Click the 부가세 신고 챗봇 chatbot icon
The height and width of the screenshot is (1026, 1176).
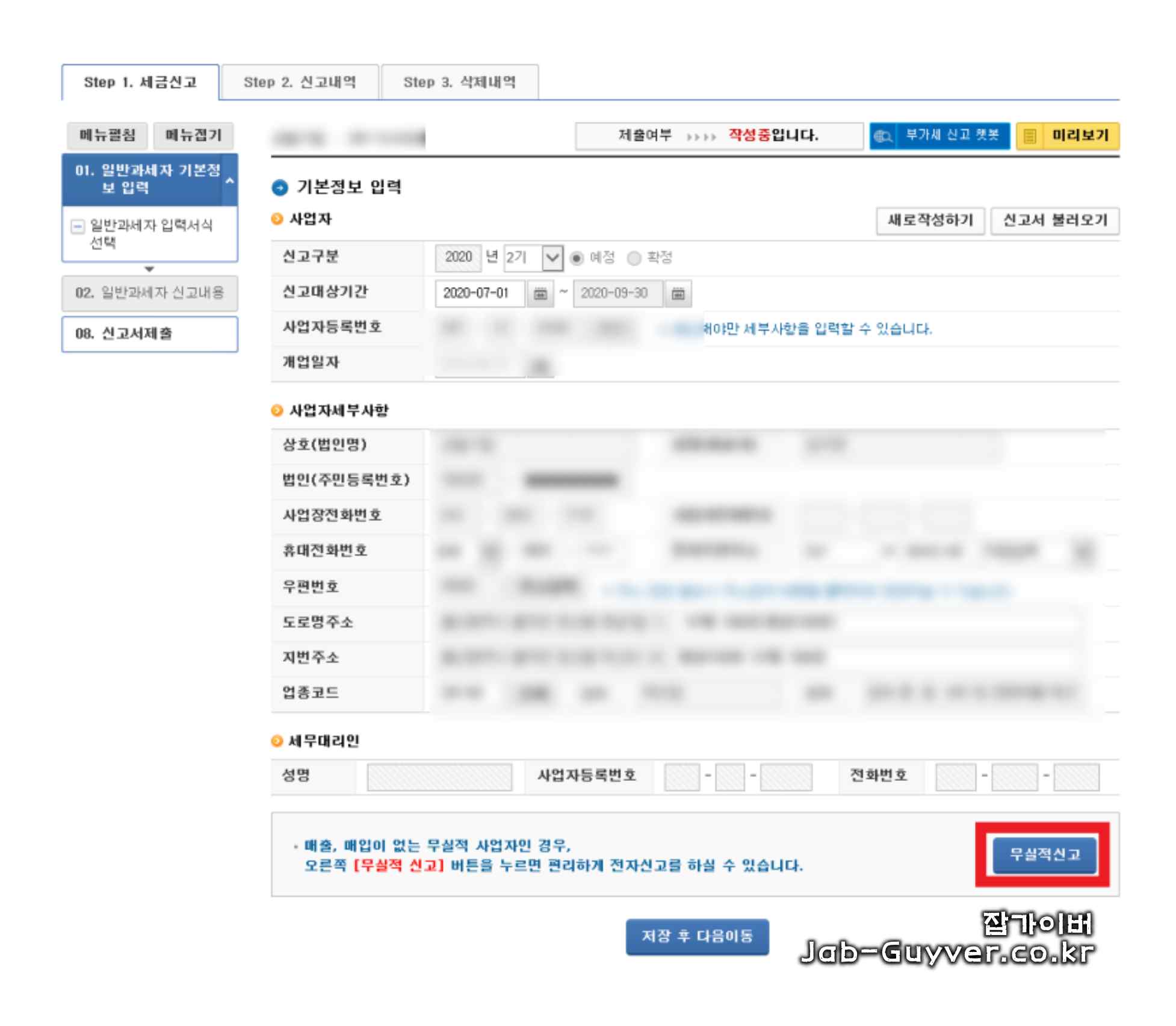[x=882, y=136]
